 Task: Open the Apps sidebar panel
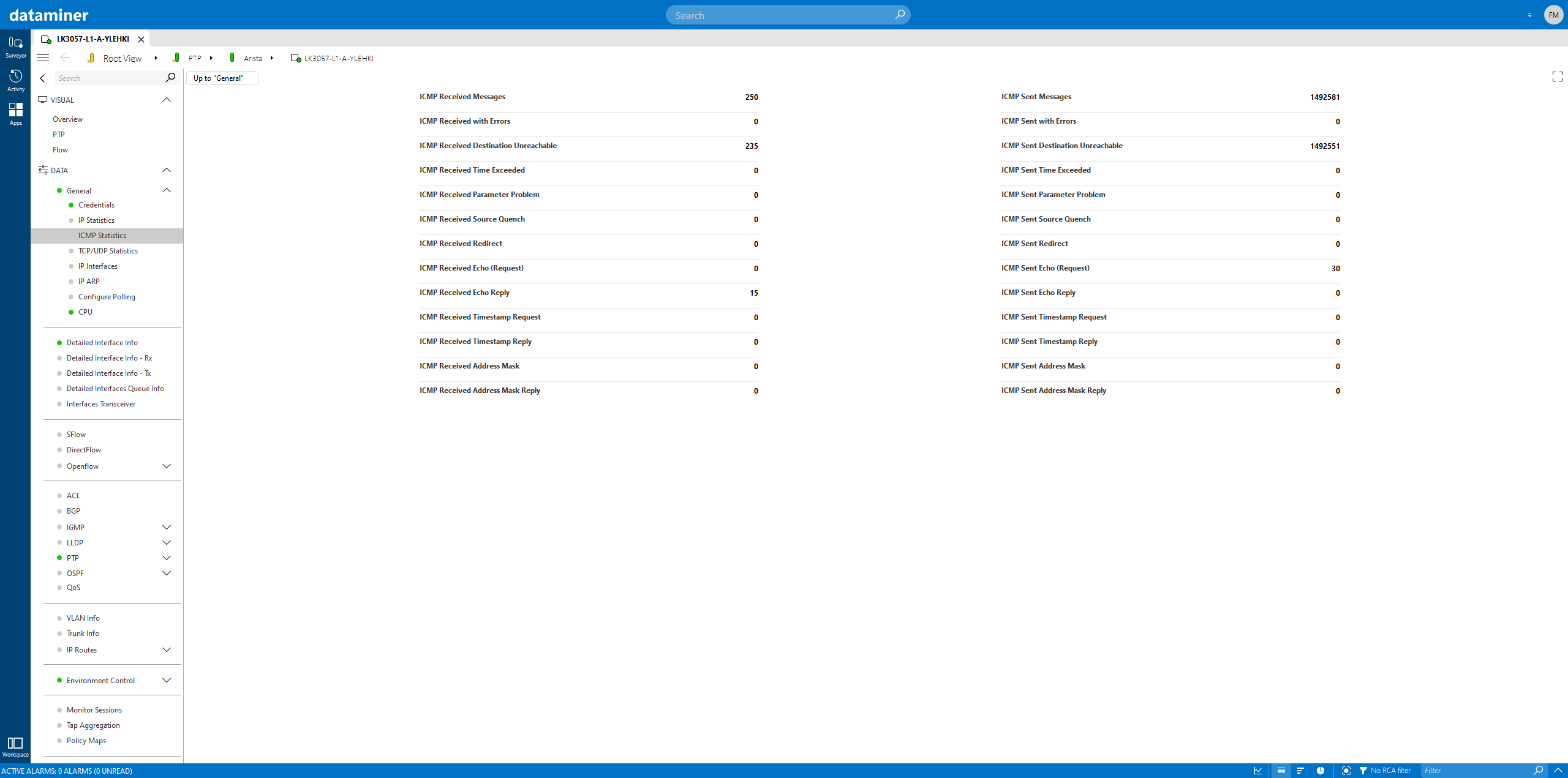15,114
